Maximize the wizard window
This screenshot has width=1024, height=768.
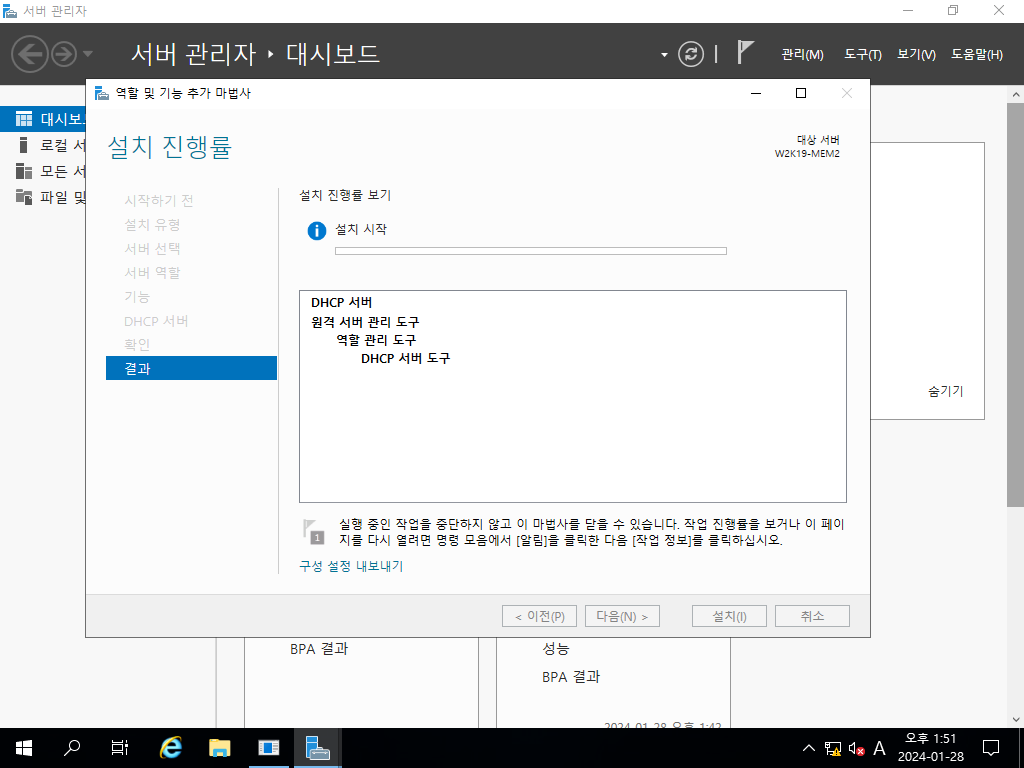point(801,93)
